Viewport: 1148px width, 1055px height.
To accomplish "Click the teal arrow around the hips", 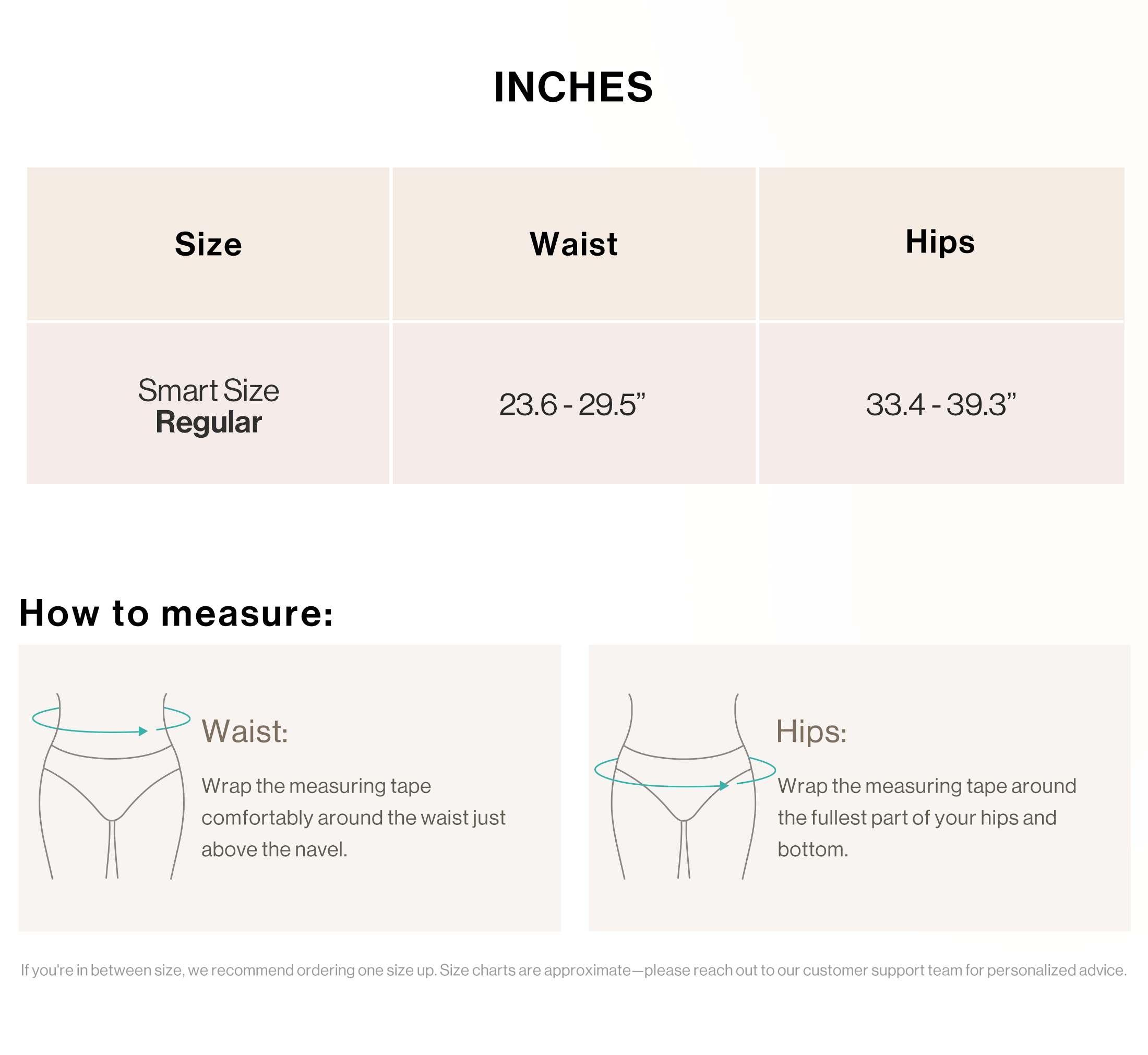I will (x=685, y=772).
